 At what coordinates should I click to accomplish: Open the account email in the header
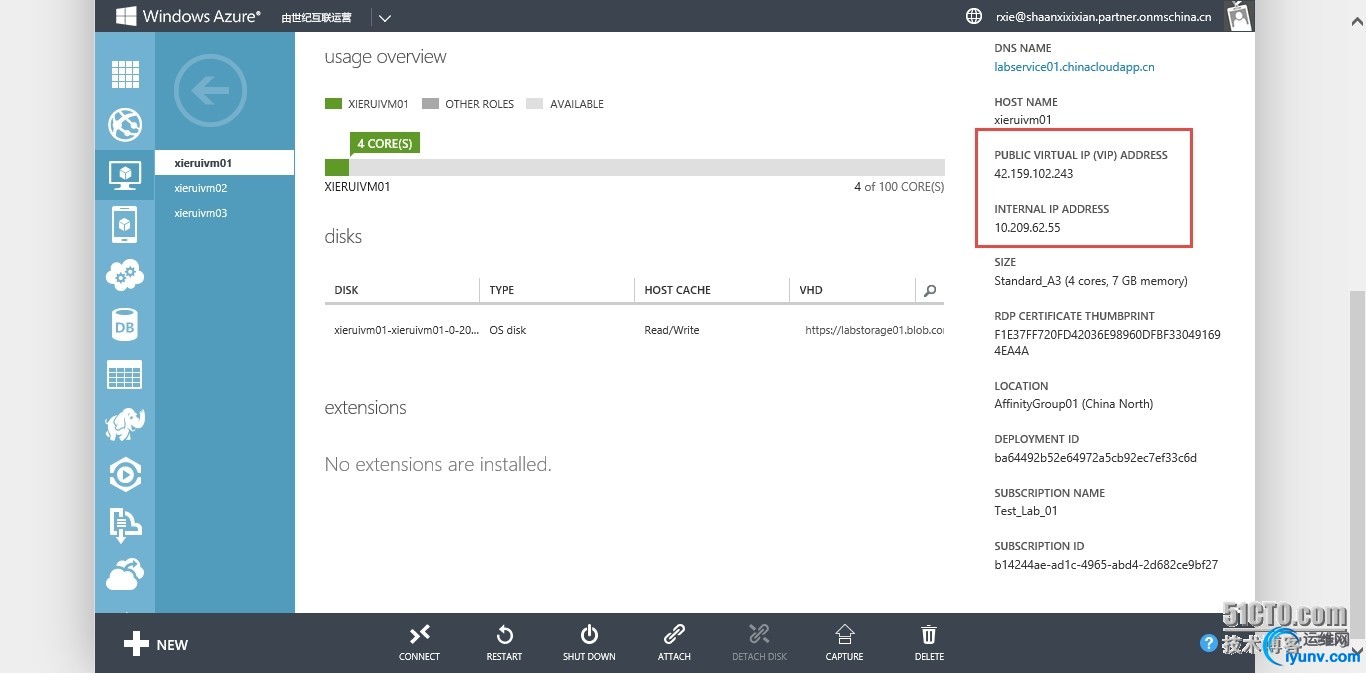coord(1101,16)
